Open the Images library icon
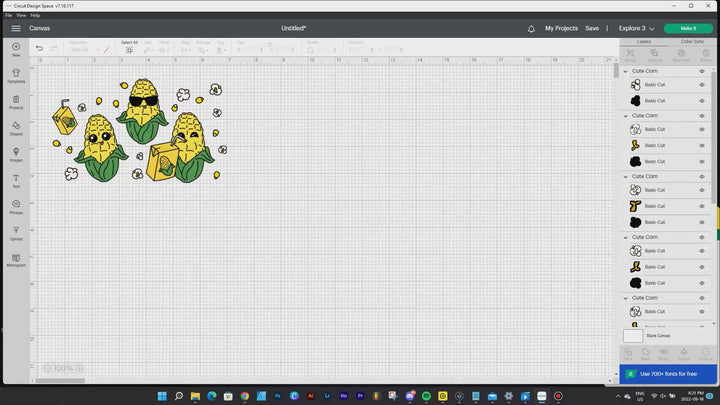Screen dimensions: 720x405 (x=16, y=155)
